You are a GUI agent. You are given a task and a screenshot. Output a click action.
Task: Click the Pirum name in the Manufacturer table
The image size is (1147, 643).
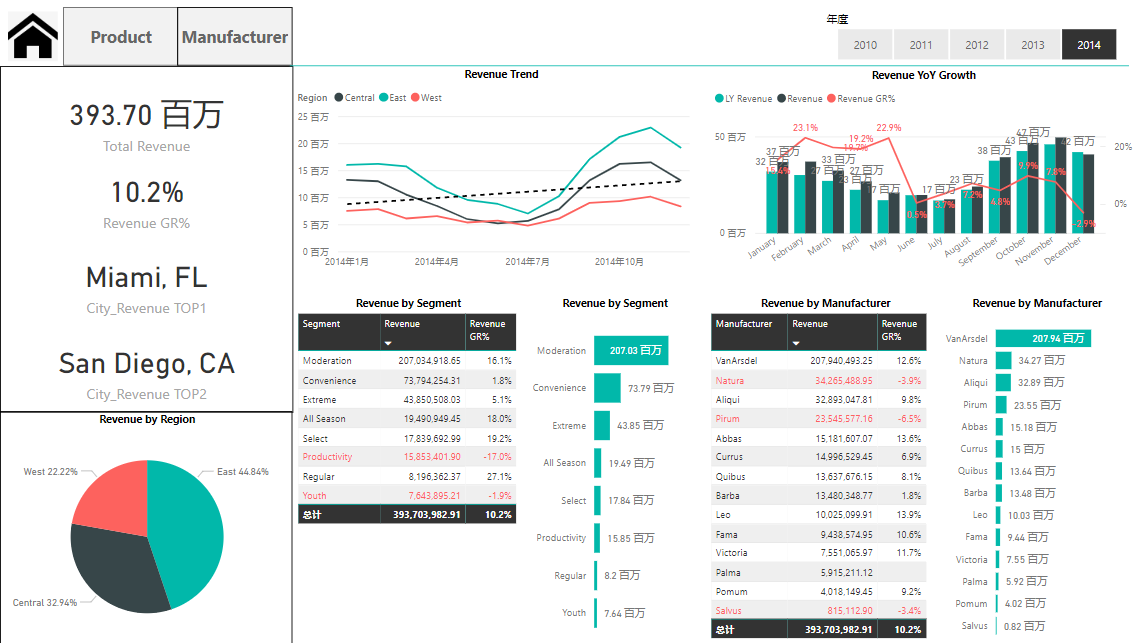[x=727, y=418]
